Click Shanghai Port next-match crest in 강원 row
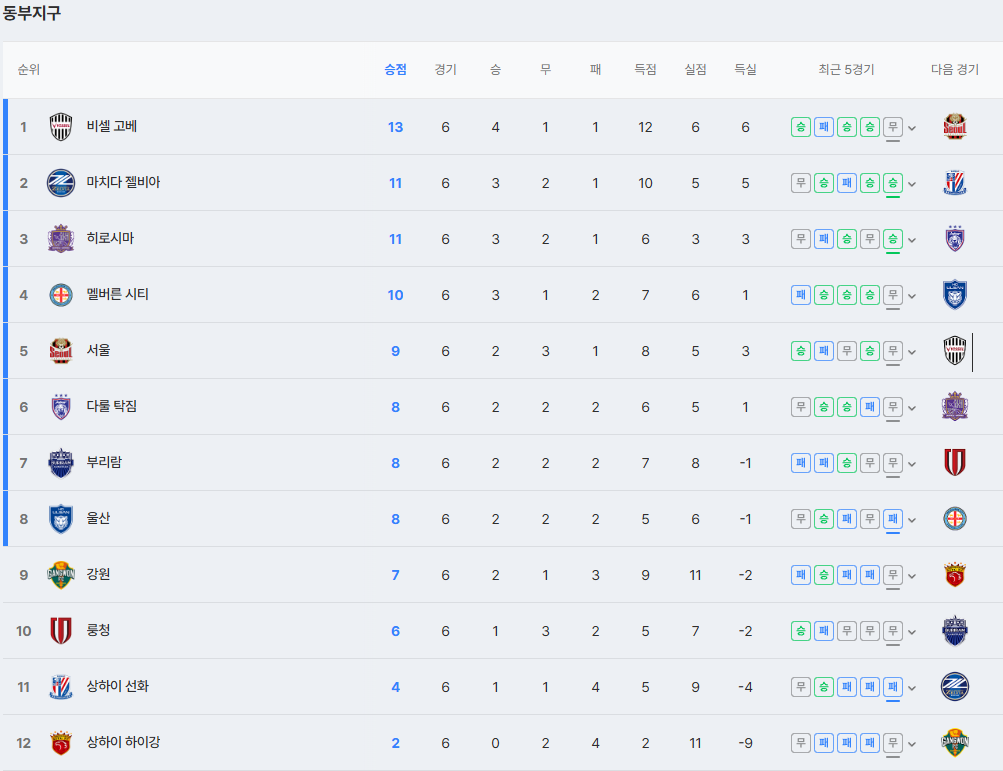This screenshot has height=771, width=1003. coord(954,575)
